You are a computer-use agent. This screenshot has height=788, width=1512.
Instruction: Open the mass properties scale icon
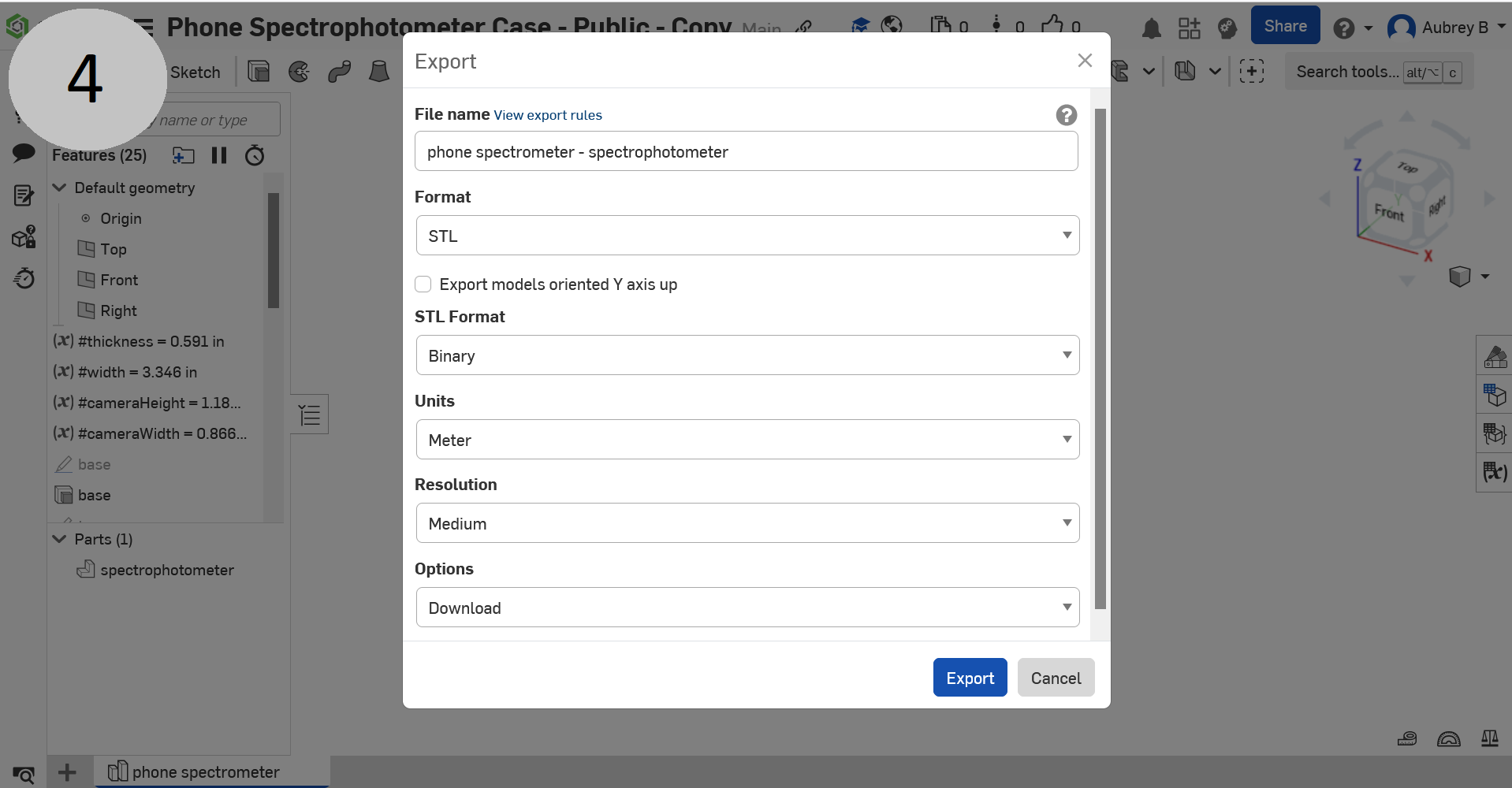pyautogui.click(x=1490, y=738)
